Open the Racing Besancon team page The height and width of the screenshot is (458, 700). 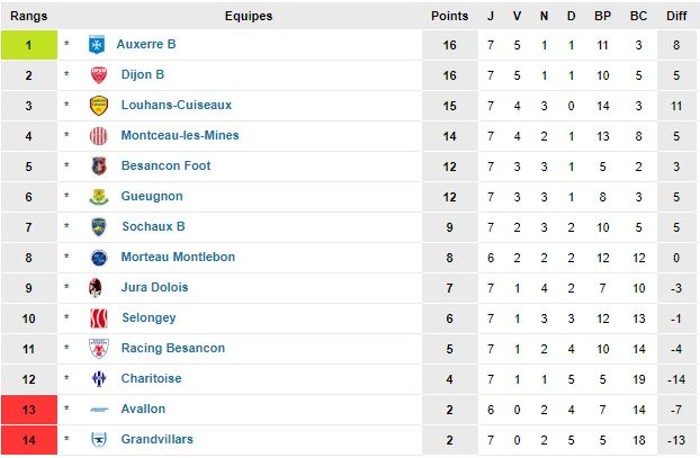point(173,348)
